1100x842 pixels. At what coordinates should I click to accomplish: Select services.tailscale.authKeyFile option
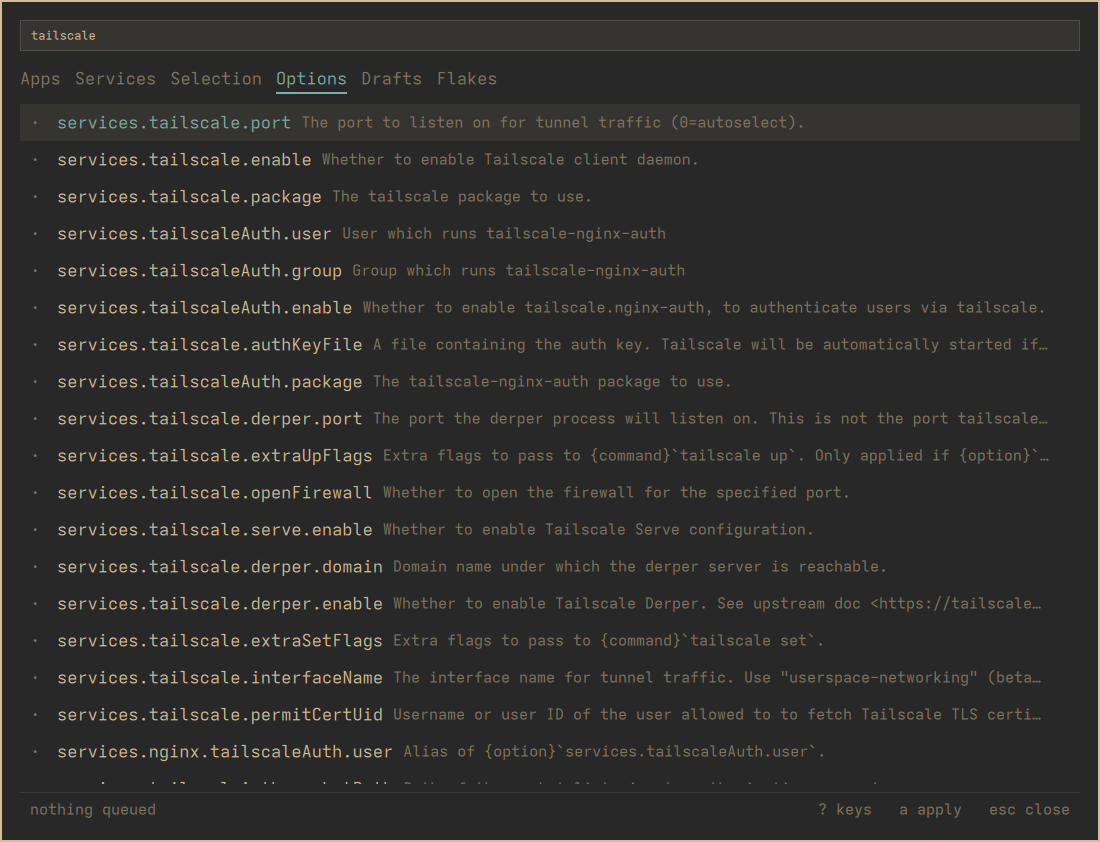click(549, 345)
